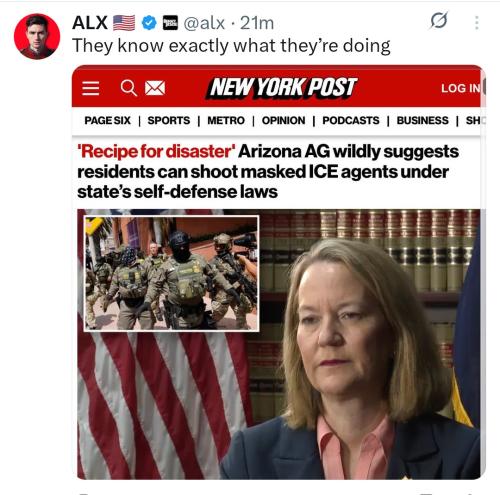Click the envelope email icon

[x=155, y=88]
